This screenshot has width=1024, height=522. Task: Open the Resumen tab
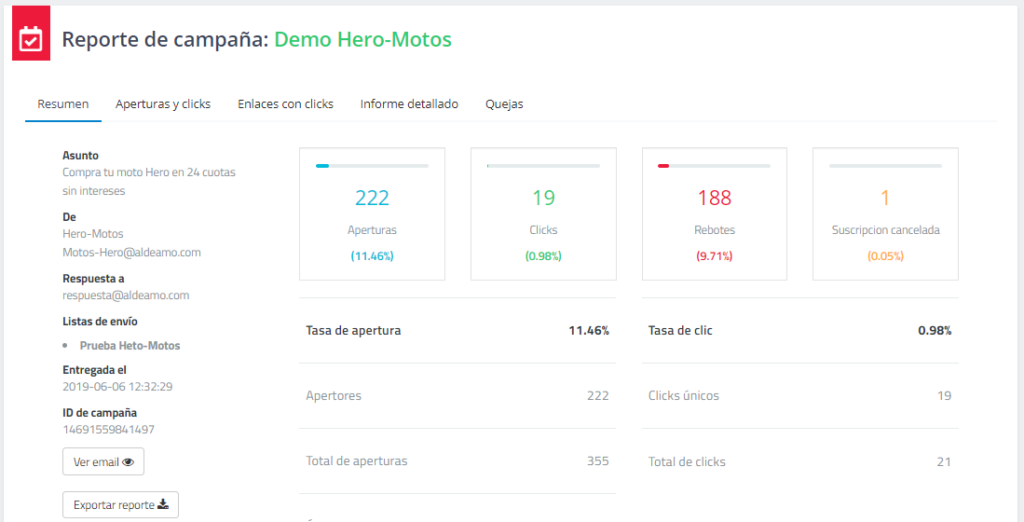coord(63,104)
